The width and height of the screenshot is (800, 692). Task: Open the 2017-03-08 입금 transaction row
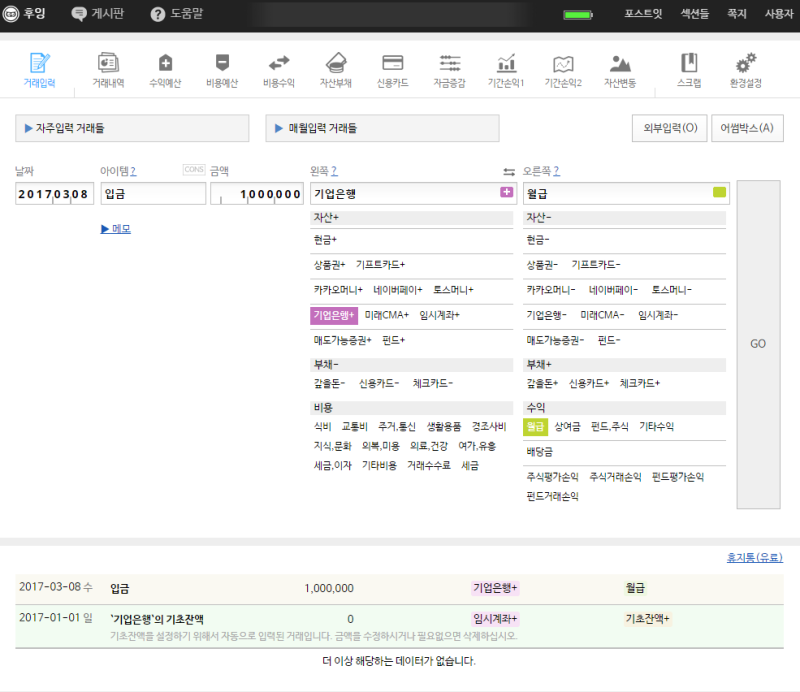[399, 588]
